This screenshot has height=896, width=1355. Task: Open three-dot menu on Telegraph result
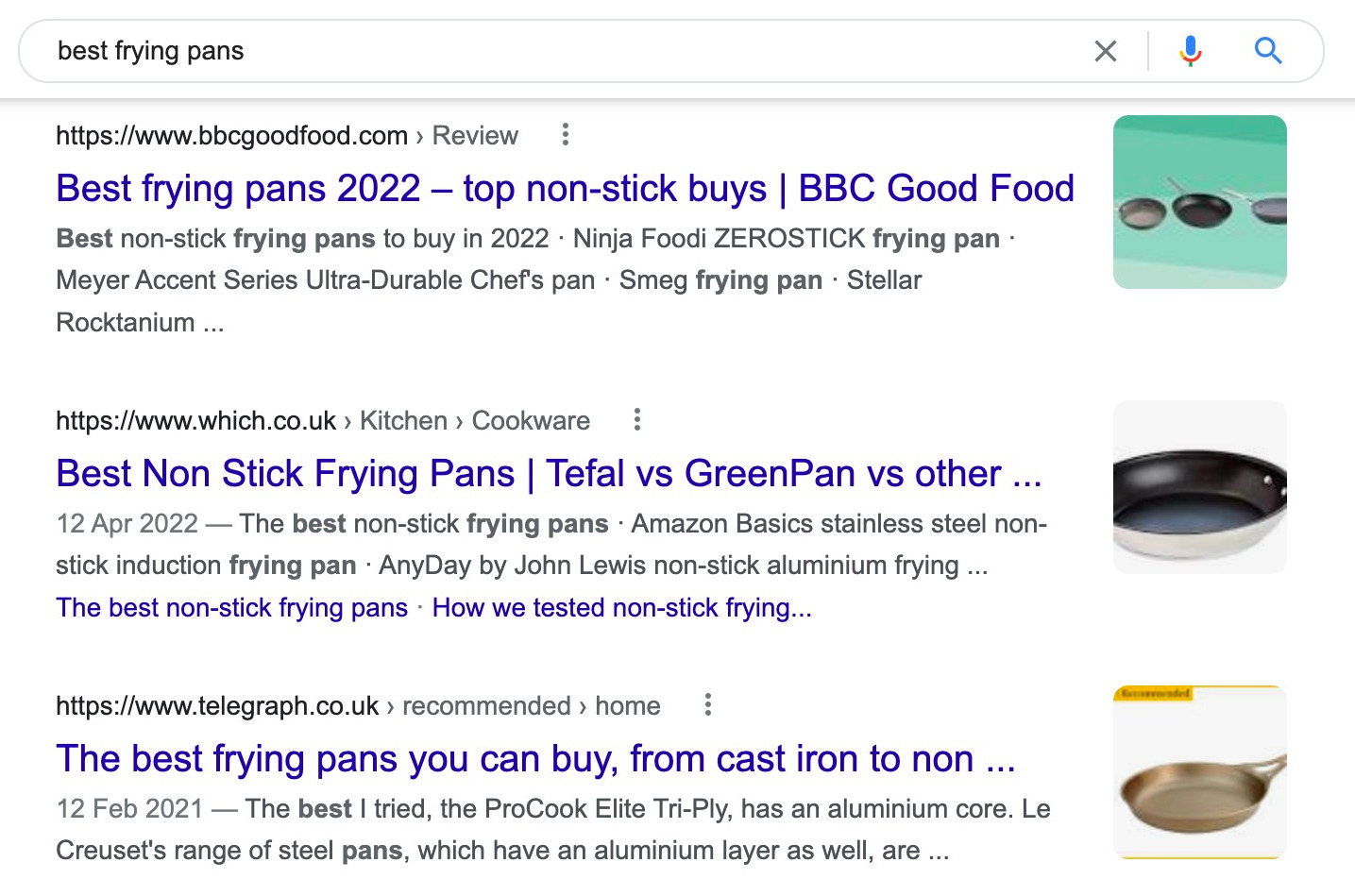(707, 705)
